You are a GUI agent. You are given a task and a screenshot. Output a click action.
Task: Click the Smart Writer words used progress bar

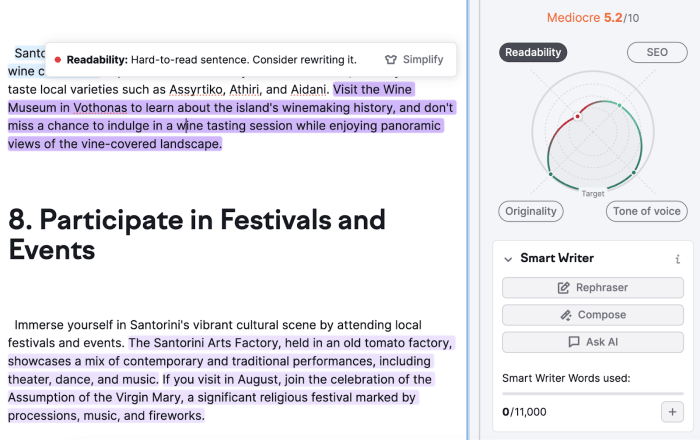pyautogui.click(x=592, y=394)
